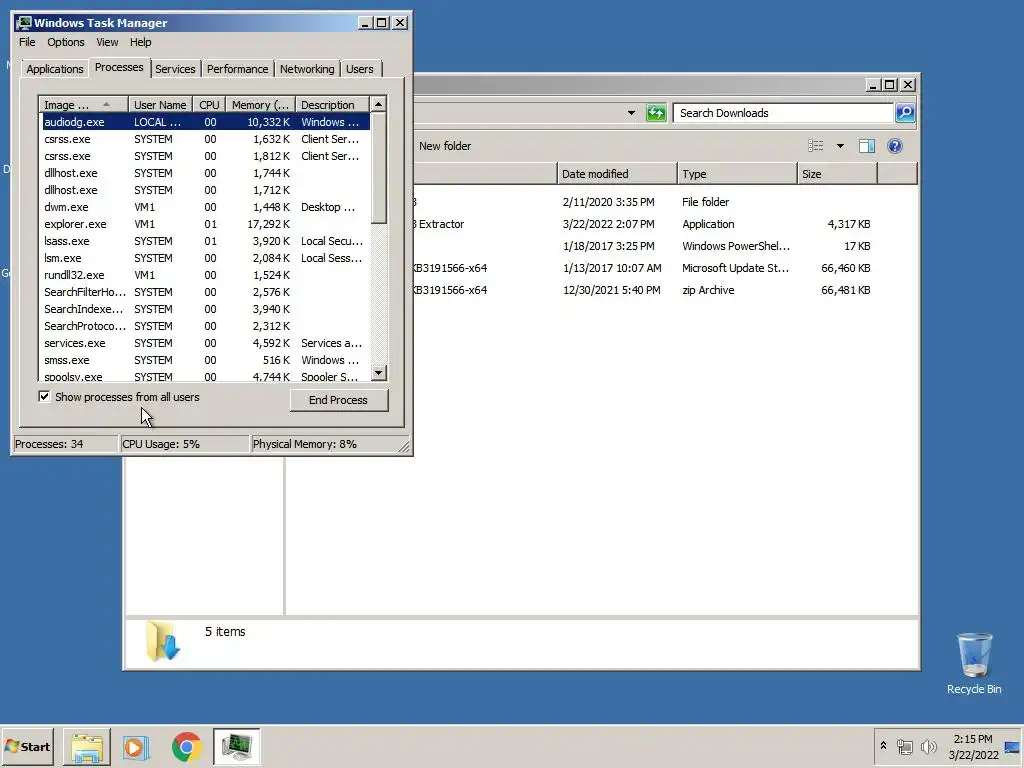
Task: Open the Start menu
Action: click(27, 746)
